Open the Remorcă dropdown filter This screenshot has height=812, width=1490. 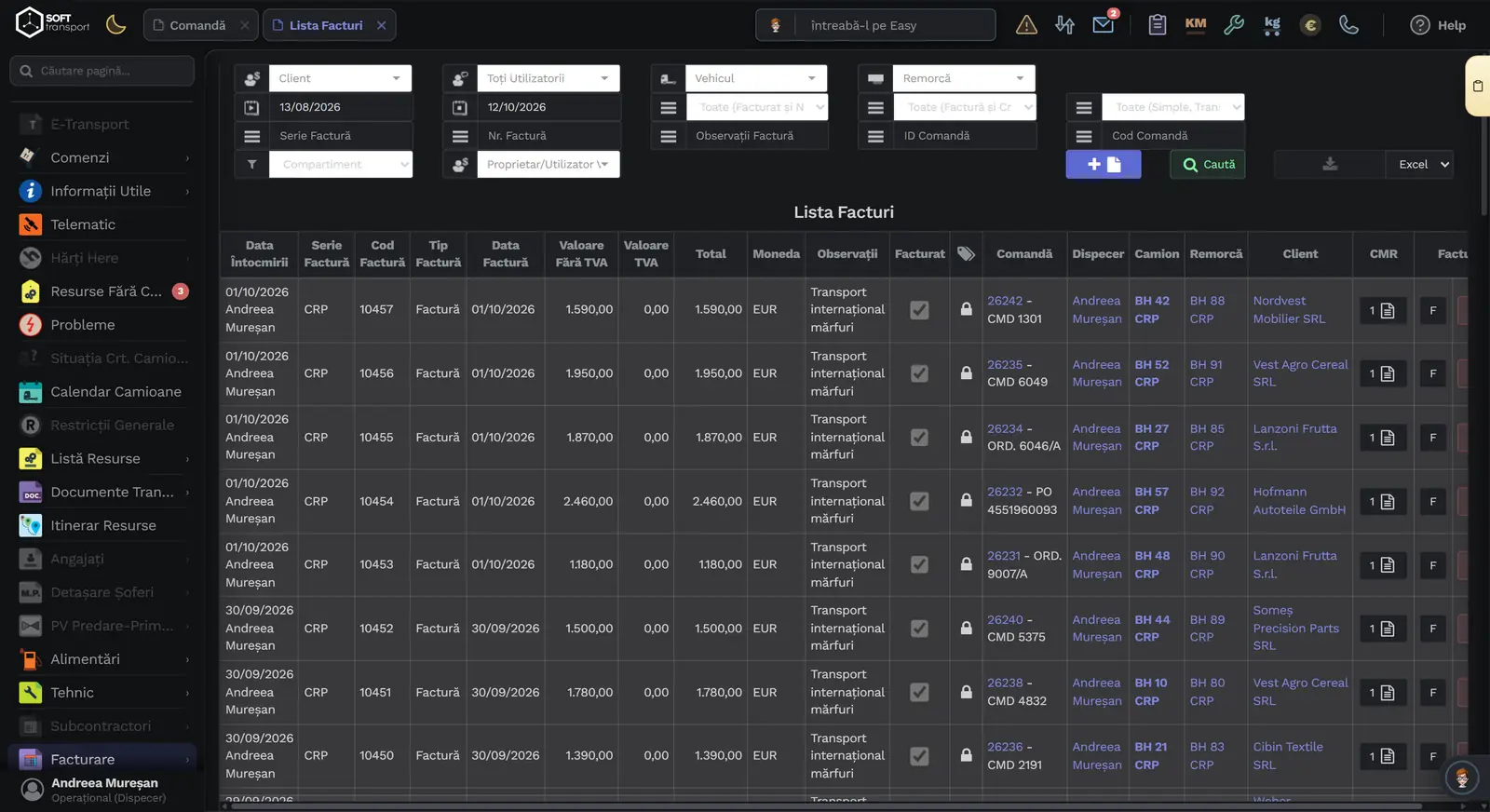[x=964, y=78]
